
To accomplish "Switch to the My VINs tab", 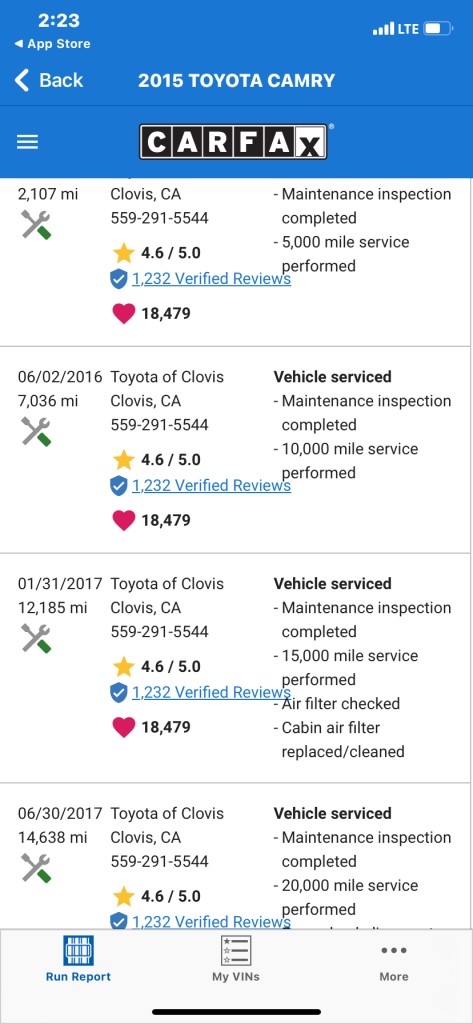I will coord(236,959).
